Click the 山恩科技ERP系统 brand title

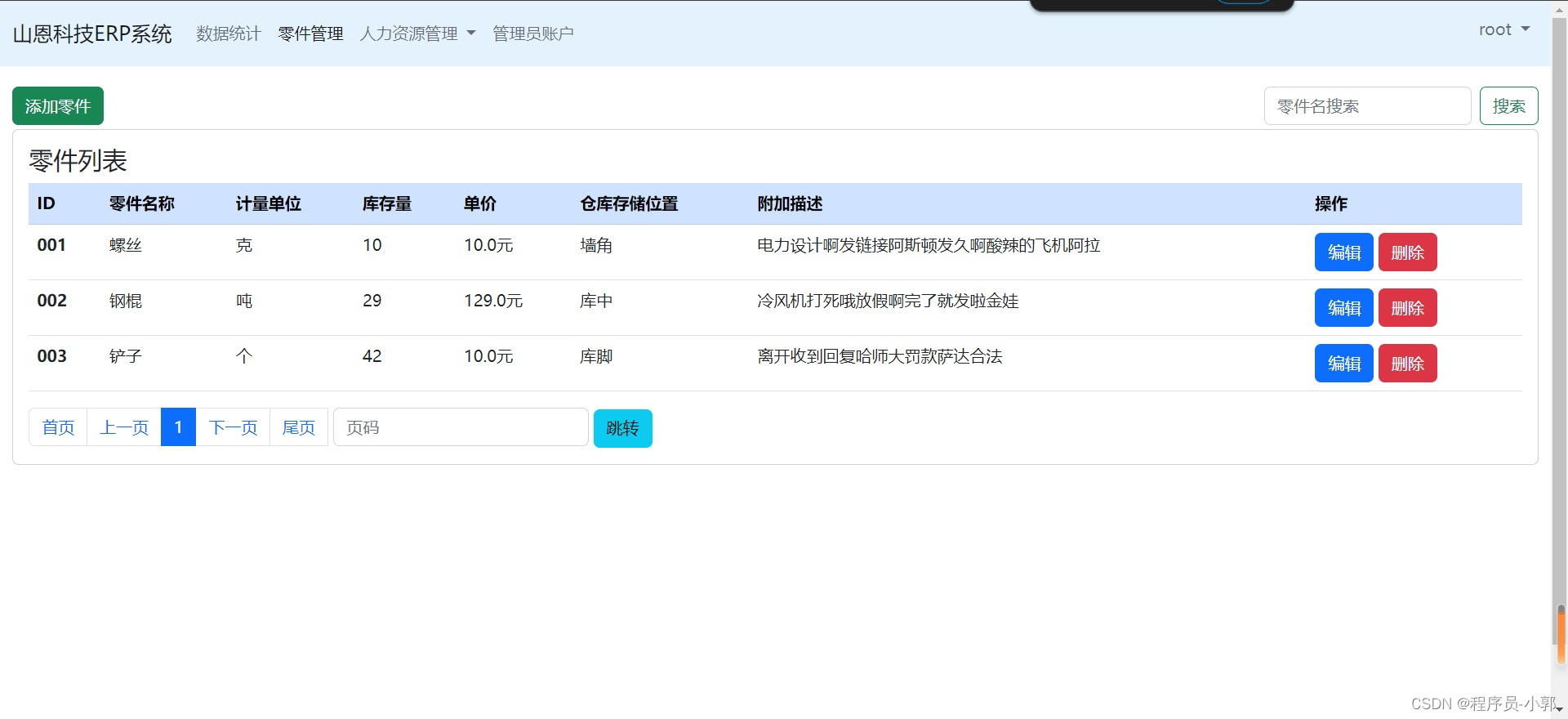pos(92,33)
